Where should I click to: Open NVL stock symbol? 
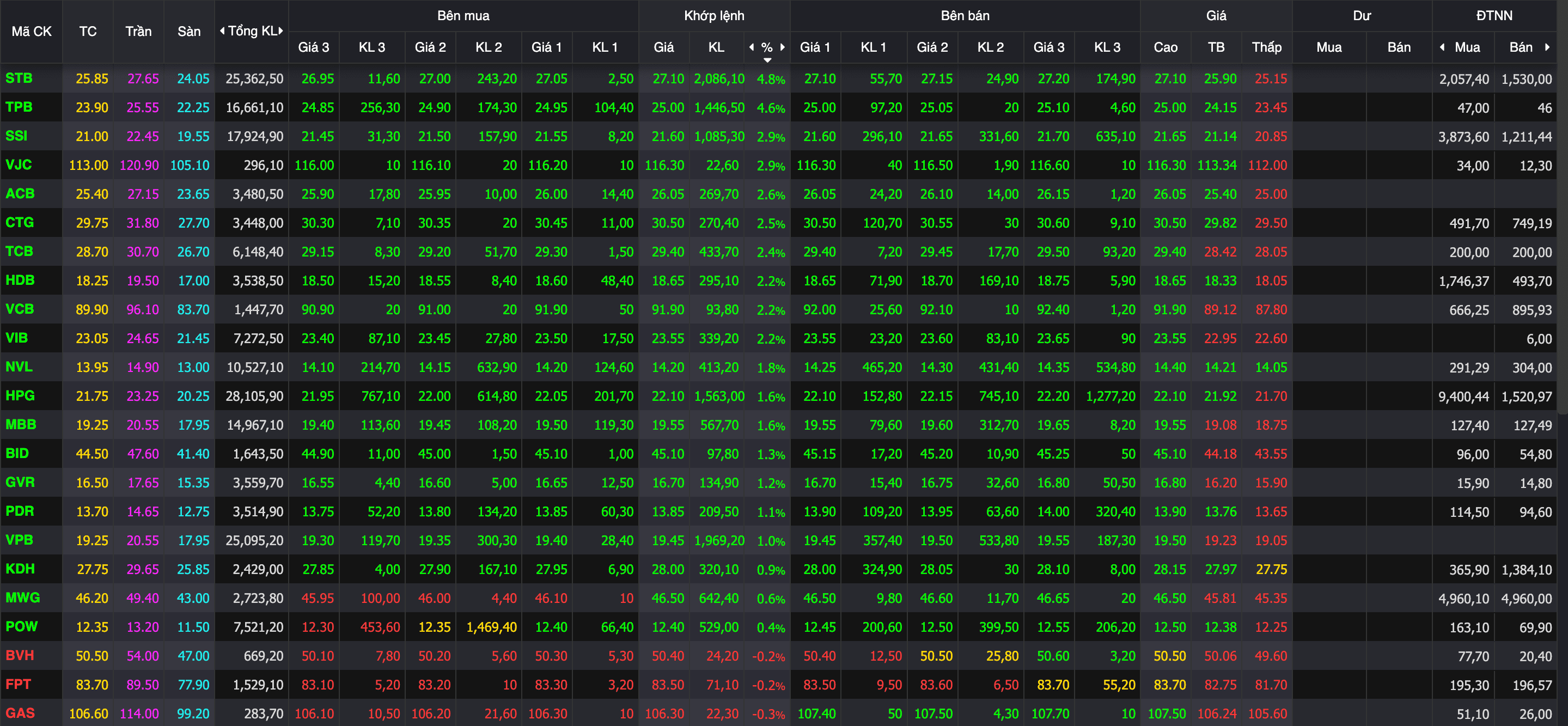tap(19, 367)
